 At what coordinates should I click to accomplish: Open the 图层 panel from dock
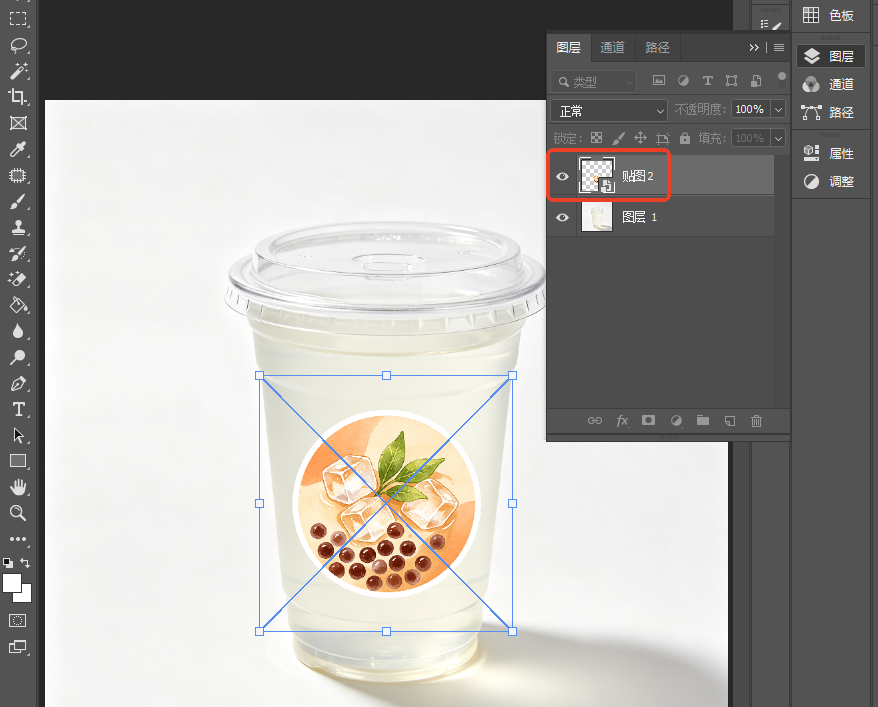pyautogui.click(x=830, y=57)
